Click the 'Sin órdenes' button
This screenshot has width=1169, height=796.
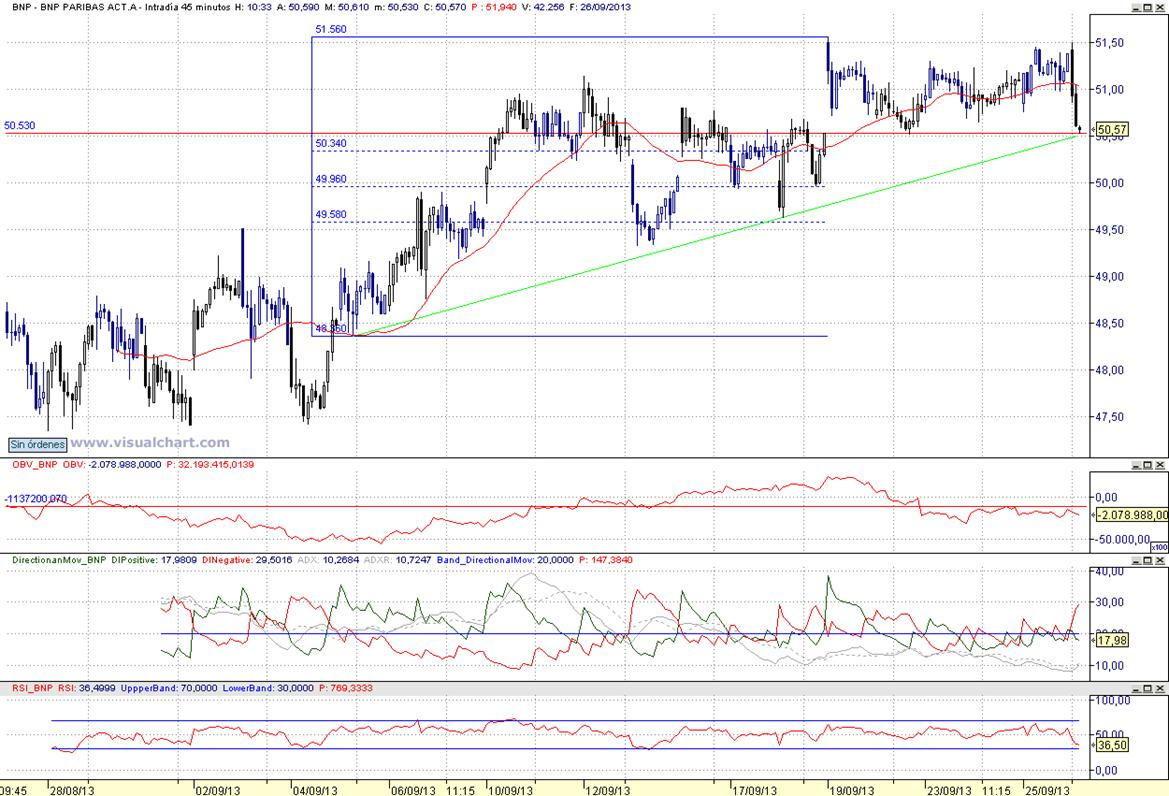click(37, 444)
